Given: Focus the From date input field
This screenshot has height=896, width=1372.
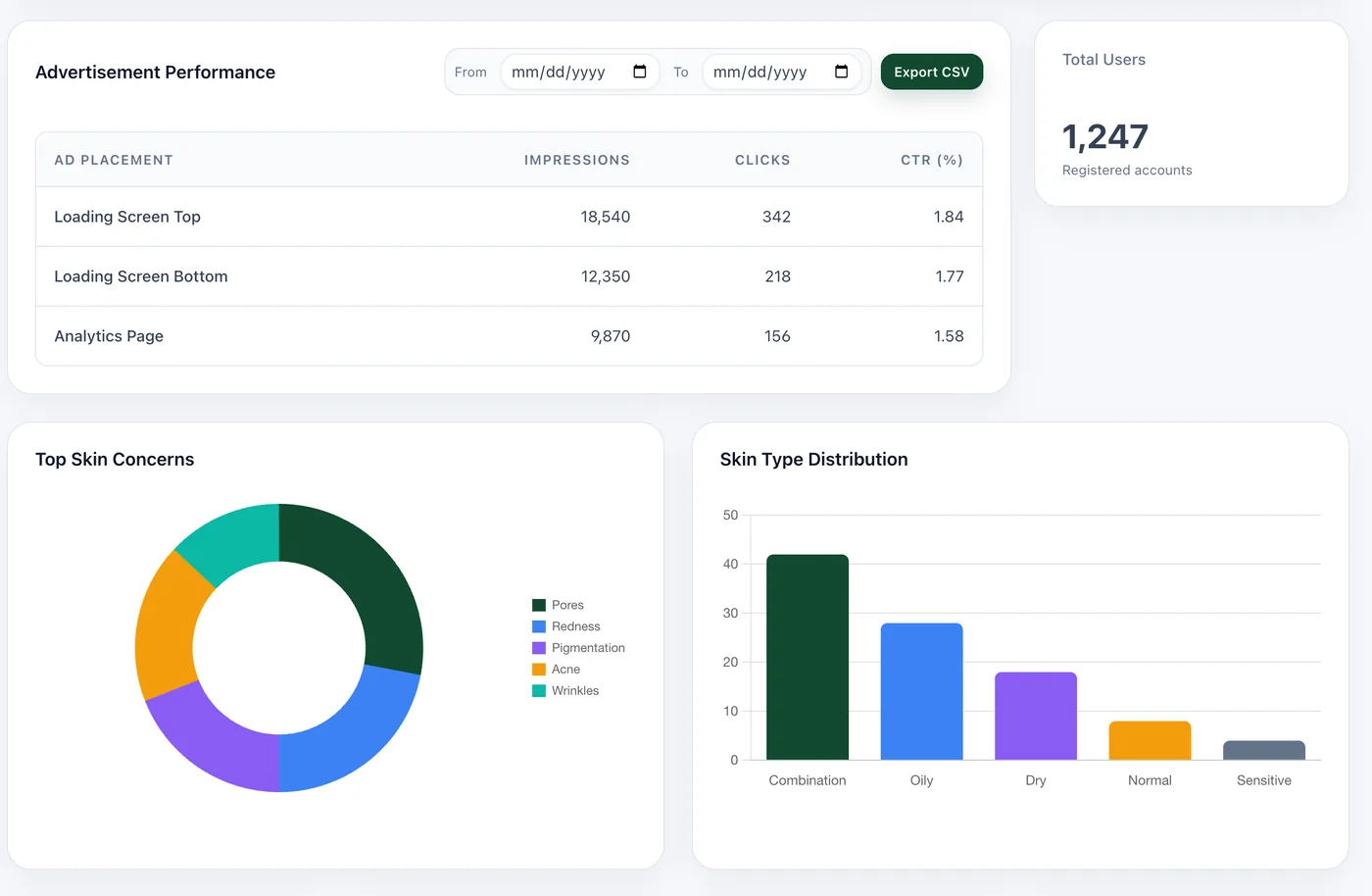Looking at the screenshot, I should tap(580, 72).
